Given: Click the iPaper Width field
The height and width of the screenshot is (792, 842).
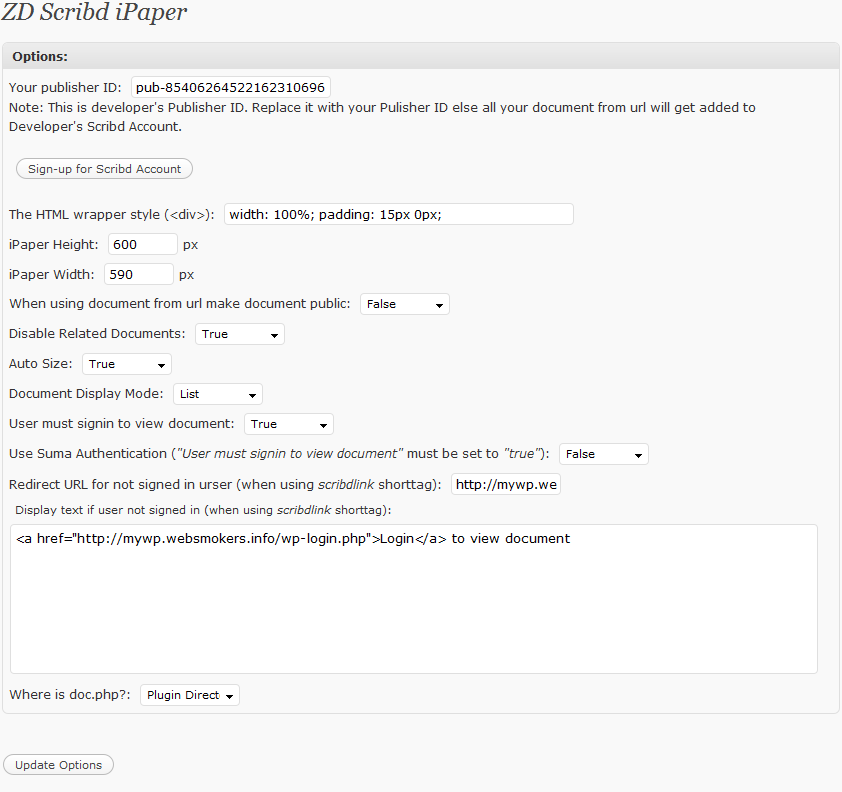Looking at the screenshot, I should click(139, 274).
